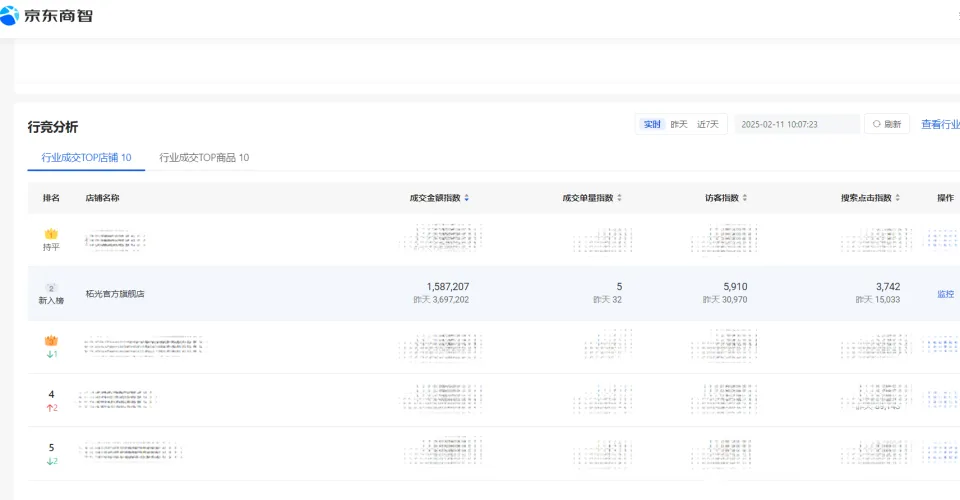Click the 新入榜 label in rank 2 row

[51, 300]
